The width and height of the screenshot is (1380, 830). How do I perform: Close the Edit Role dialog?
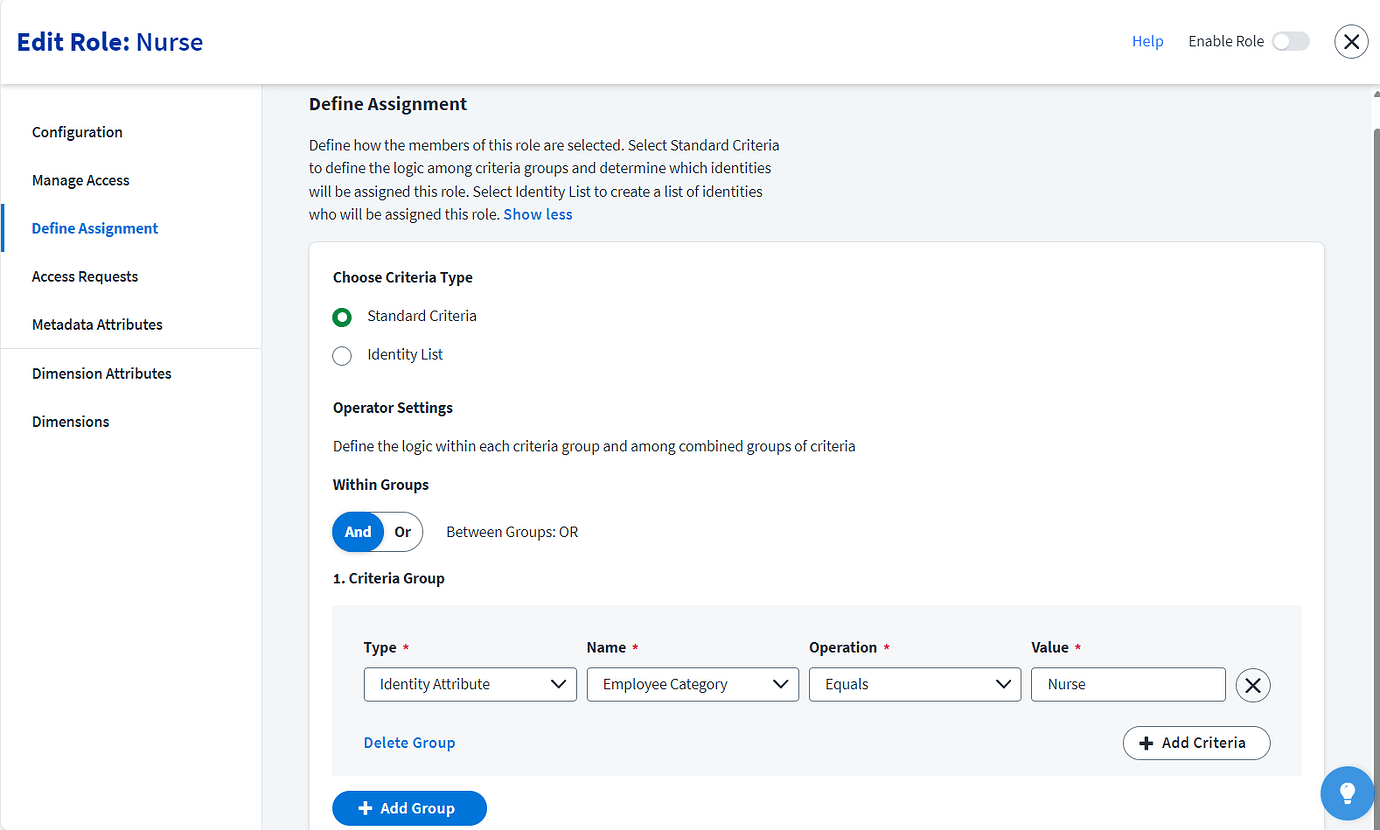click(1351, 41)
